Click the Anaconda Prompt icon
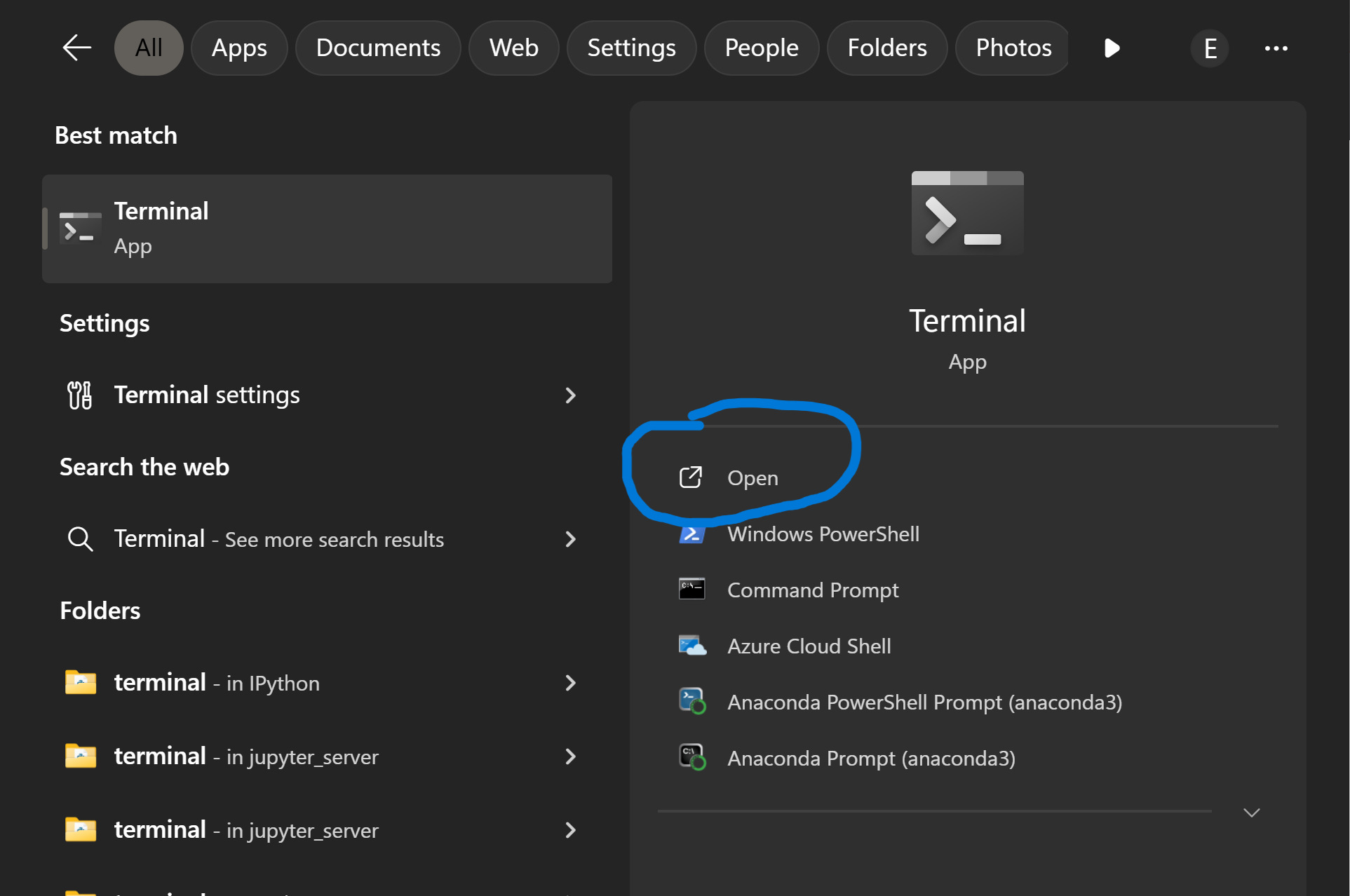 coord(692,757)
